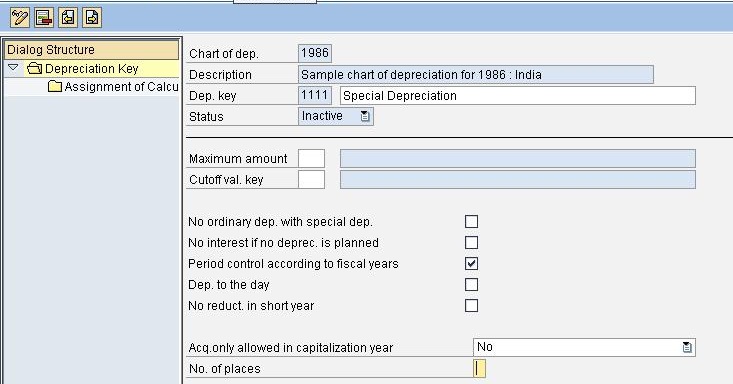Screen dimensions: 733x384
Task: Go to next entry icon
Action: point(92,18)
